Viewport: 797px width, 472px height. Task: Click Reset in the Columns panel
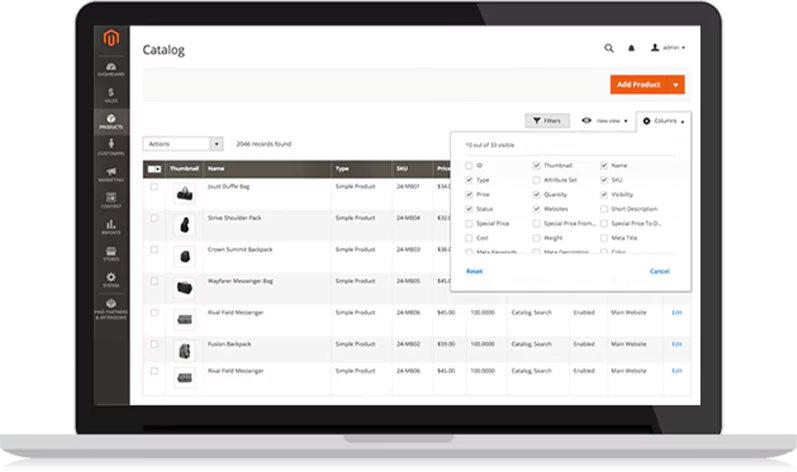tap(474, 271)
